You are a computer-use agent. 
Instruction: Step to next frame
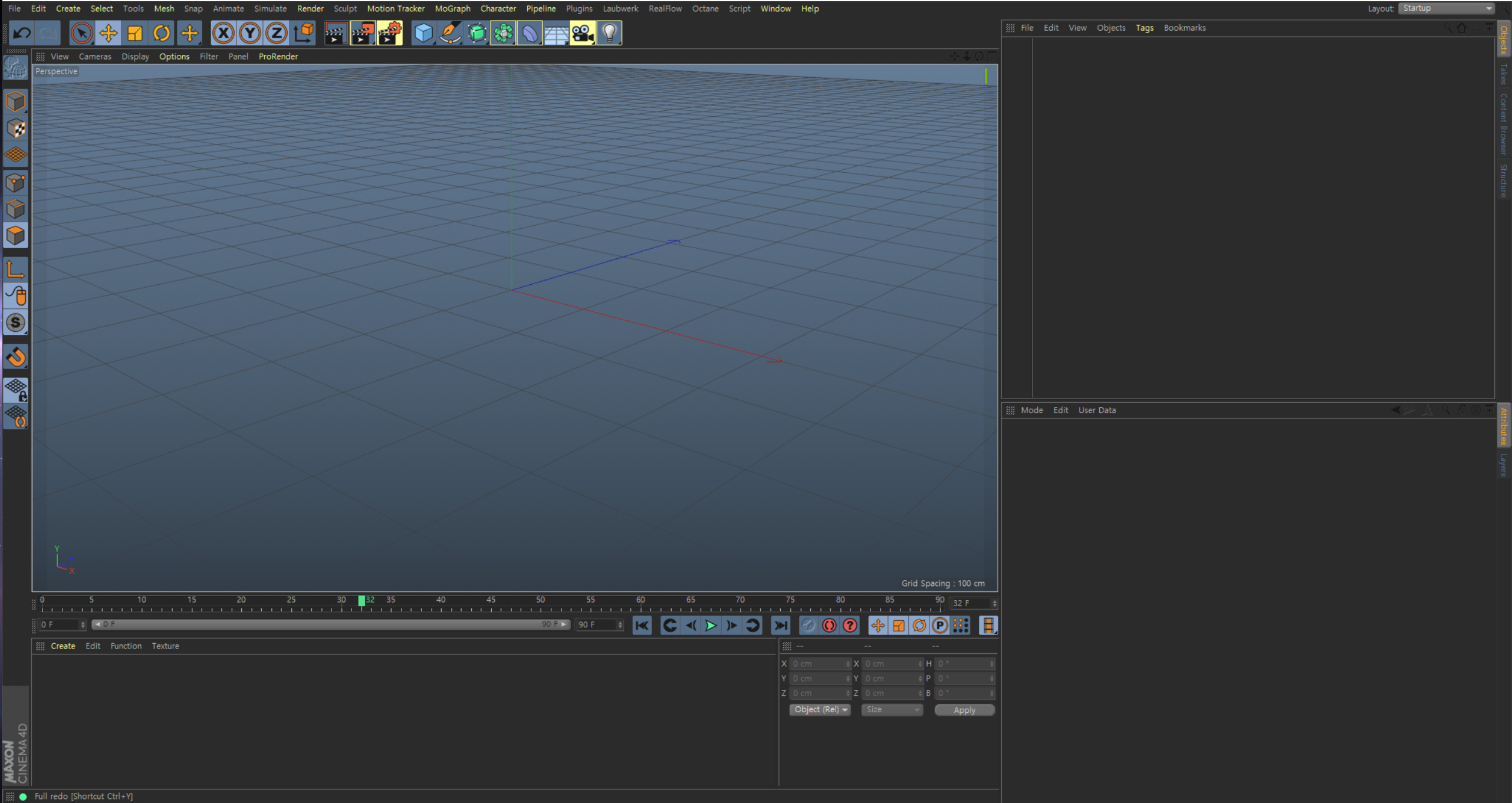coord(731,626)
